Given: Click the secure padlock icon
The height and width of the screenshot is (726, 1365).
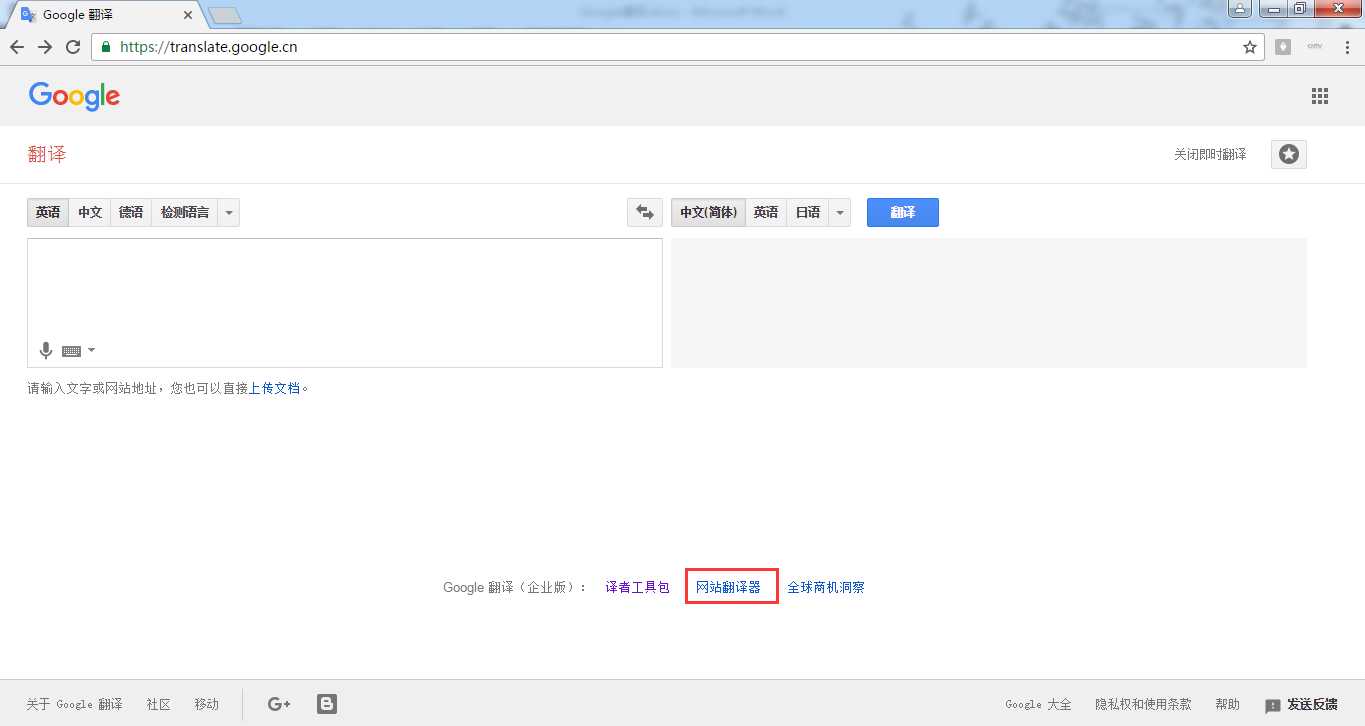Looking at the screenshot, I should click(x=106, y=47).
